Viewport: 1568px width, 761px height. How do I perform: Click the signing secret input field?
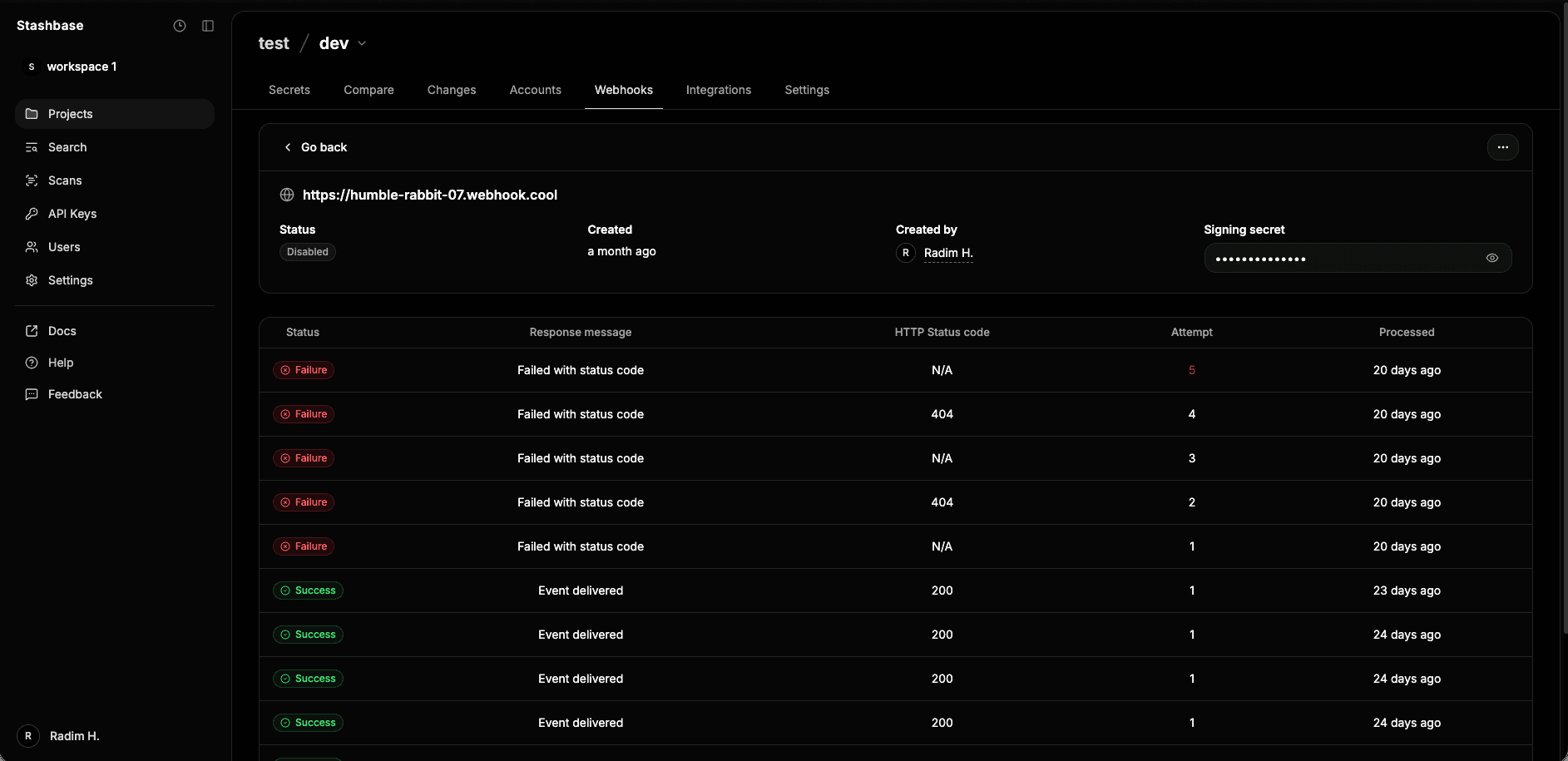(x=1358, y=258)
